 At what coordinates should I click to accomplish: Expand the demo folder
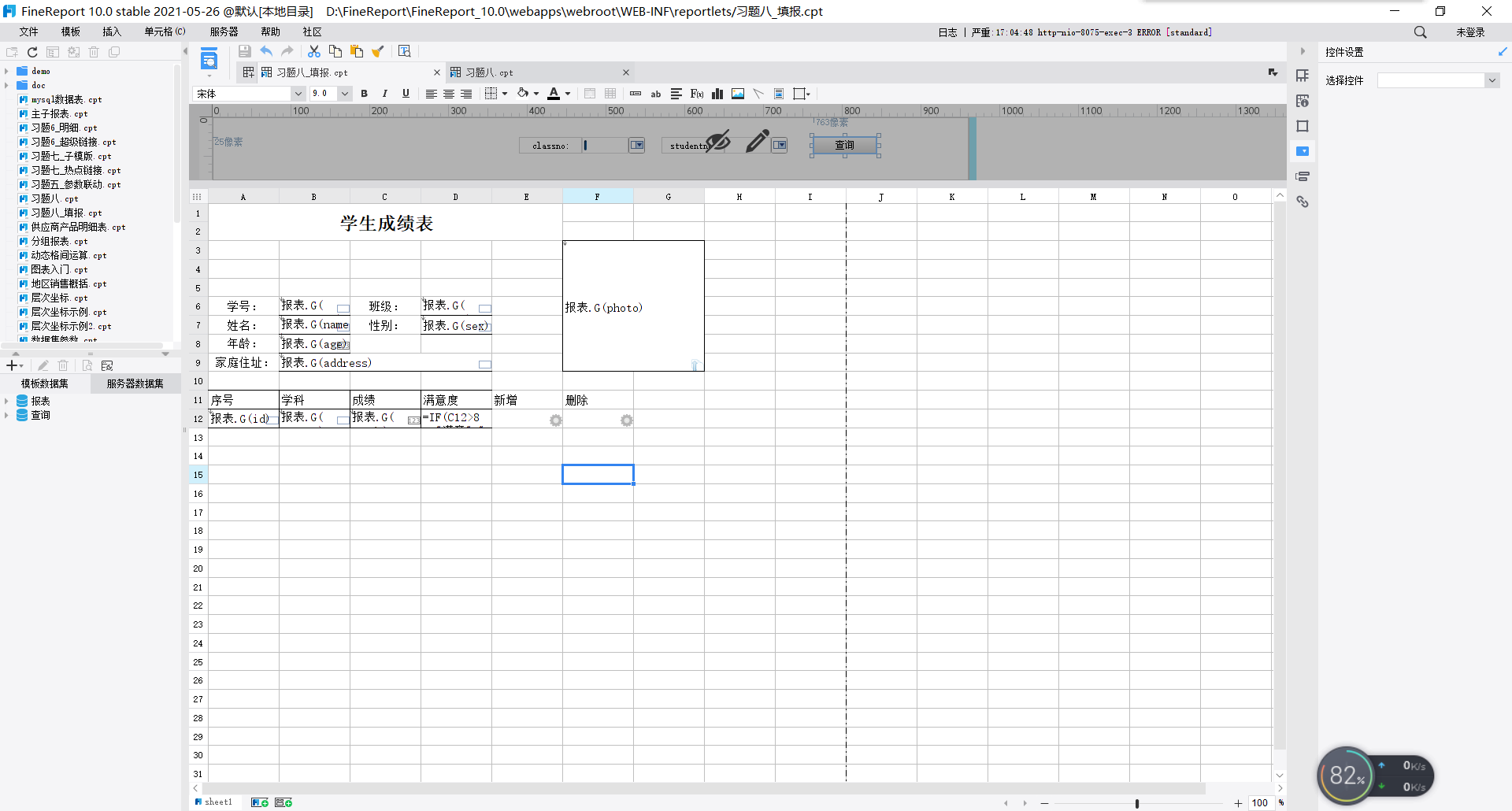coord(6,71)
